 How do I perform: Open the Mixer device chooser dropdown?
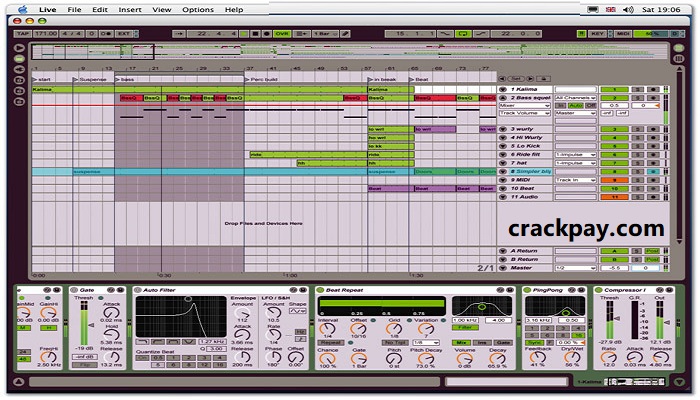(524, 106)
